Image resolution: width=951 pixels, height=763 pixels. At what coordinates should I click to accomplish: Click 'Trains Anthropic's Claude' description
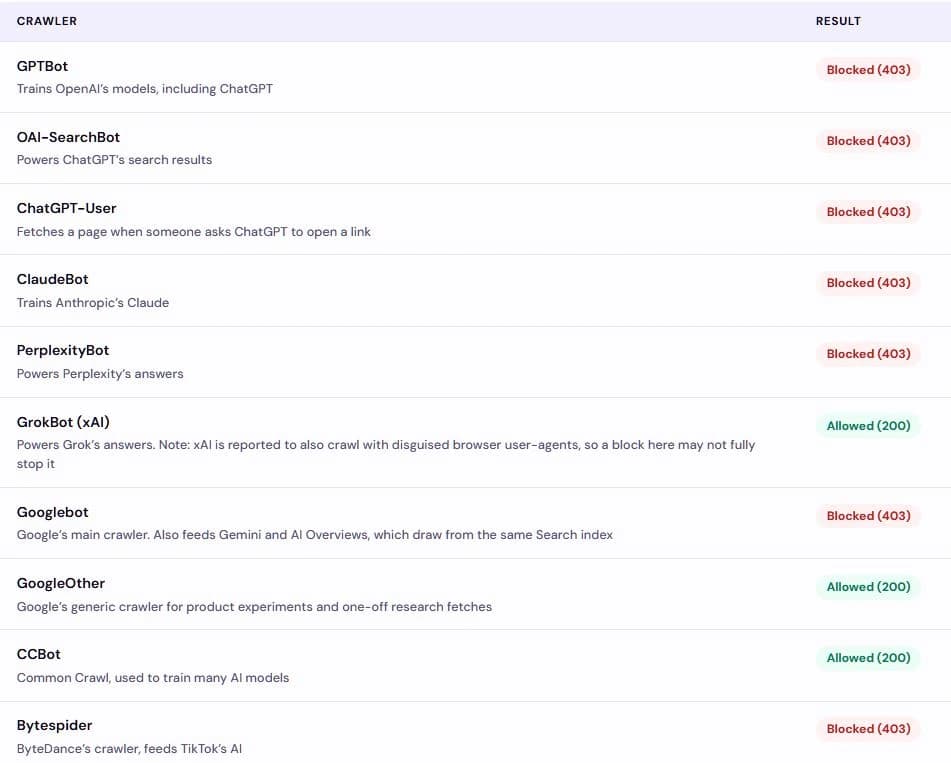[93, 303]
